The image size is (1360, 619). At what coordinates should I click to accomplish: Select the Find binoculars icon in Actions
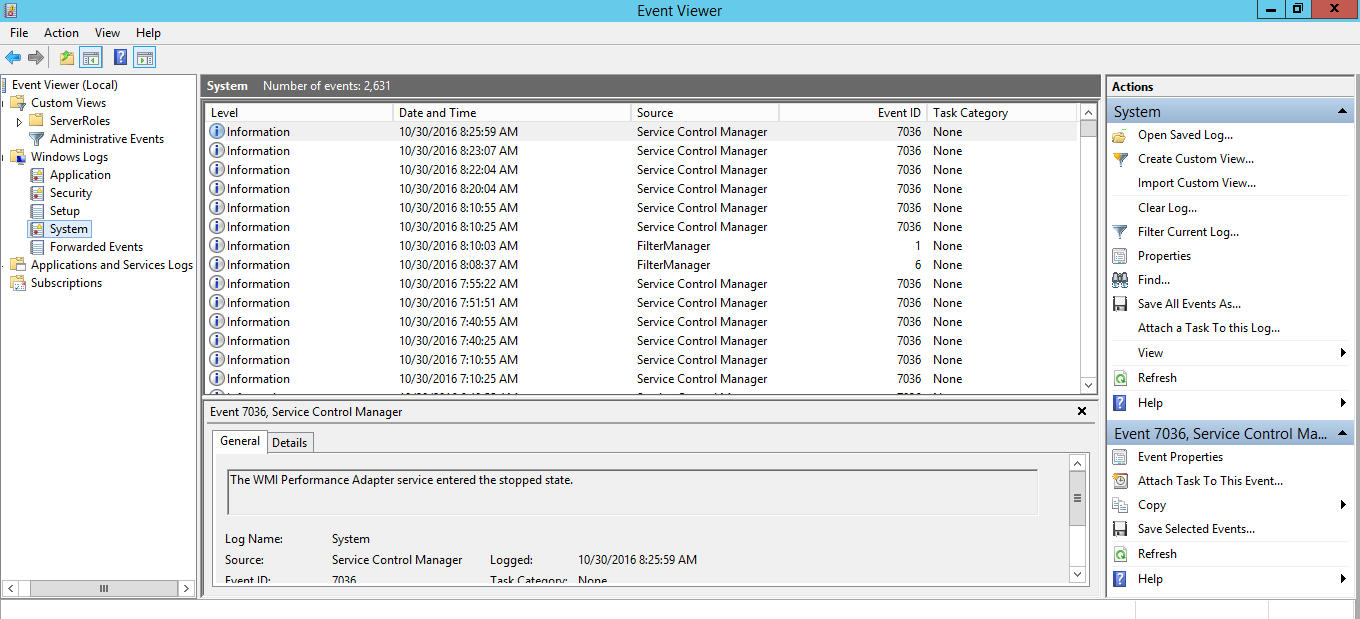[1120, 279]
